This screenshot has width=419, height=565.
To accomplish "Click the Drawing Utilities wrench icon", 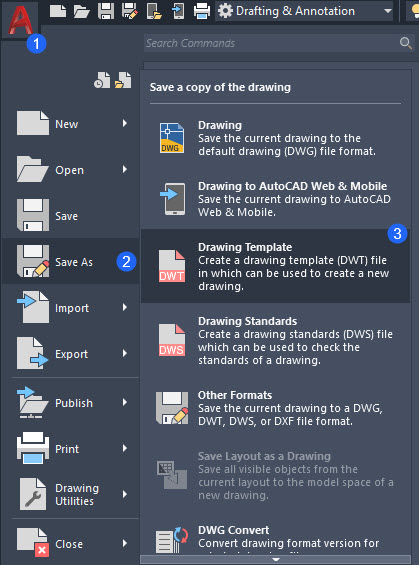I will click(32, 494).
